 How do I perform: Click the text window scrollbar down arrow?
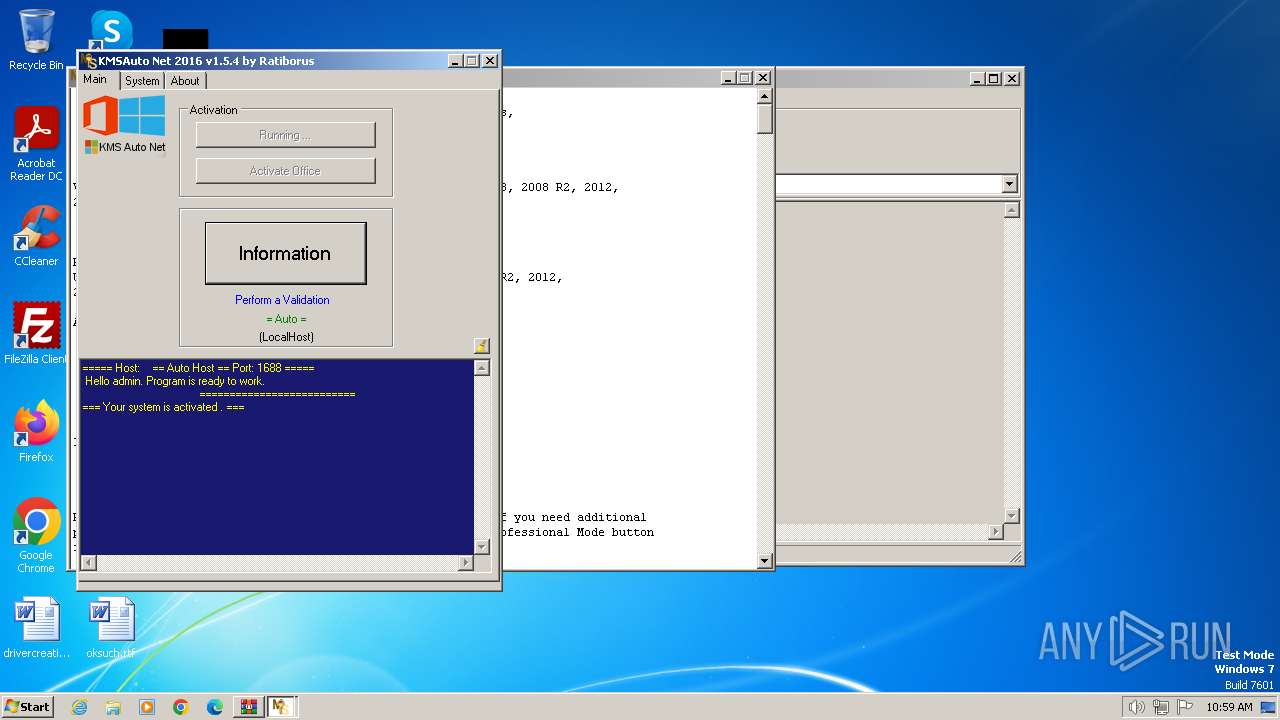point(765,561)
